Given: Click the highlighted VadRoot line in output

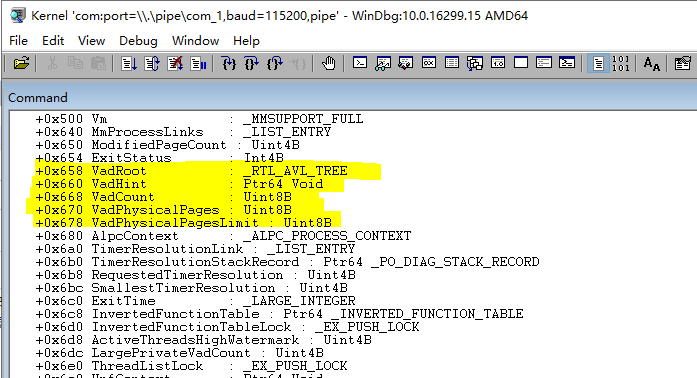Looking at the screenshot, I should [x=191, y=171].
